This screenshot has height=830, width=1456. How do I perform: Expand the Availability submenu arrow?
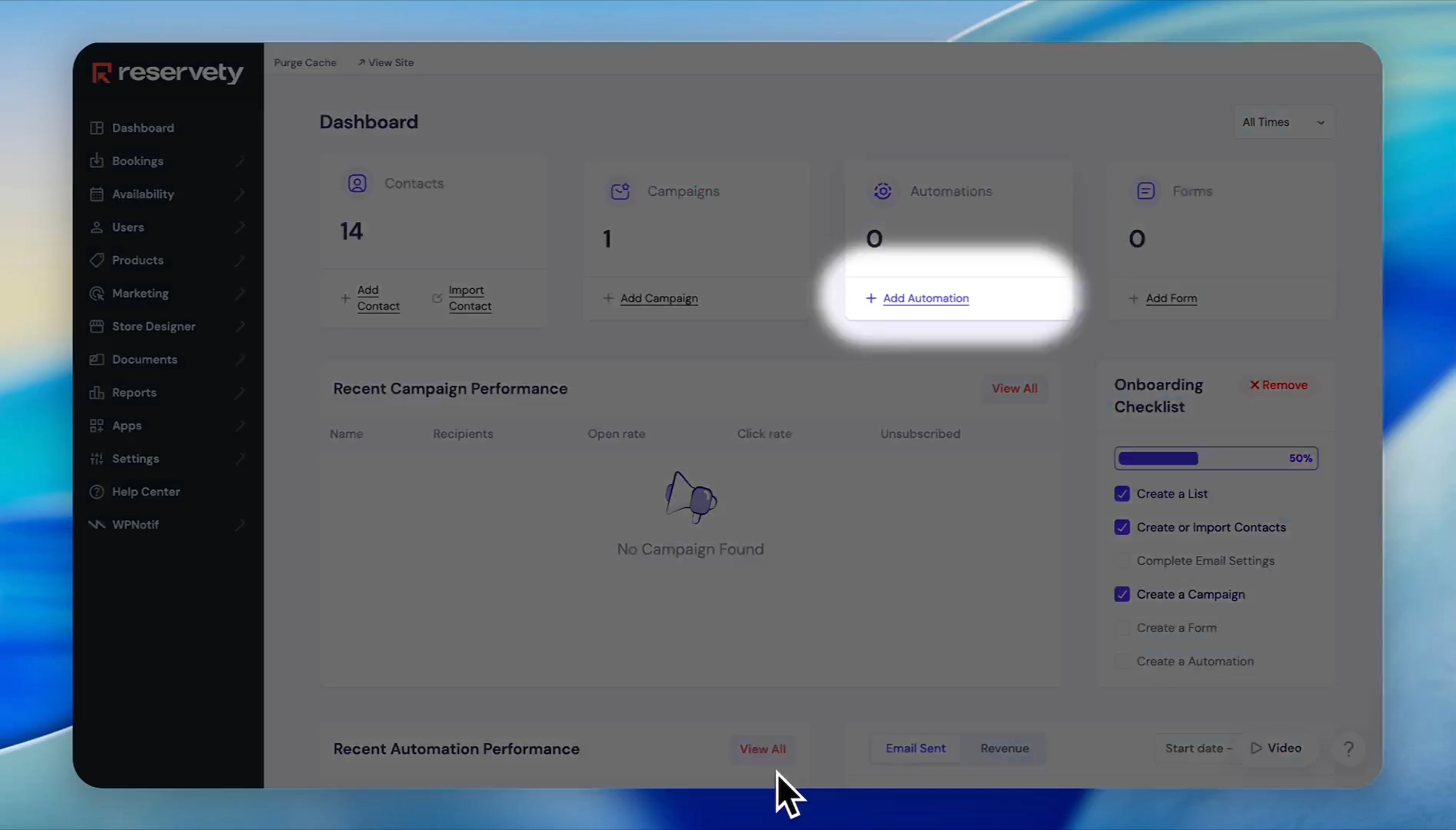pos(240,194)
